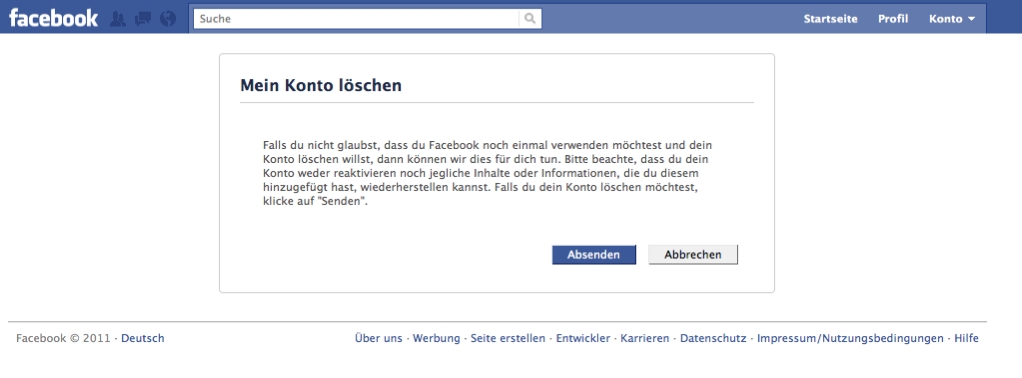Viewport: 1022px width, 378px height.
Task: Open the friend requests icon
Action: pos(118,19)
